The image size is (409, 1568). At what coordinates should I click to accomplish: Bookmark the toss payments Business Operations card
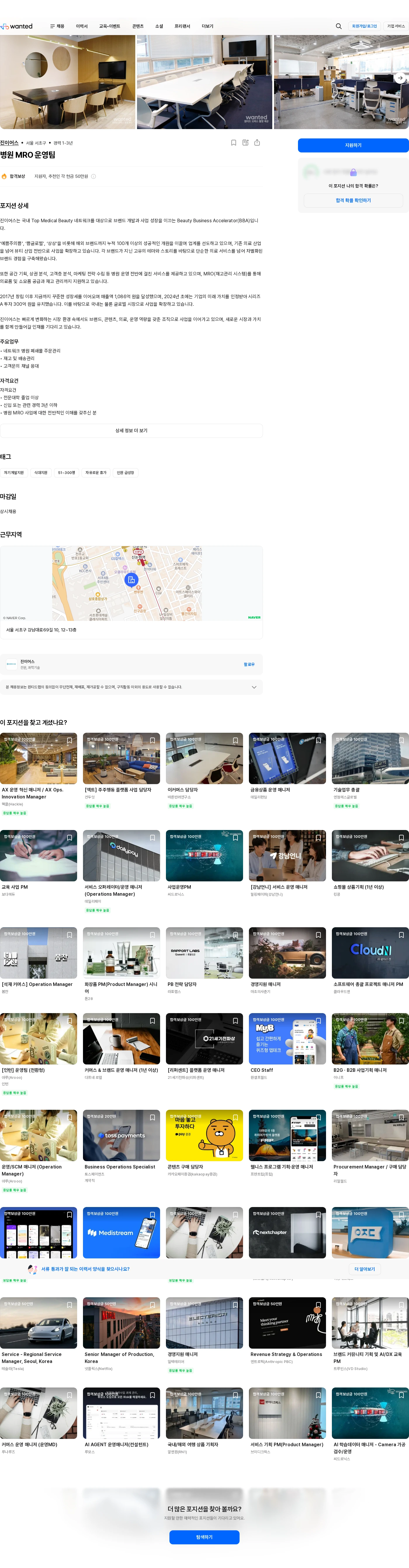(152, 1118)
